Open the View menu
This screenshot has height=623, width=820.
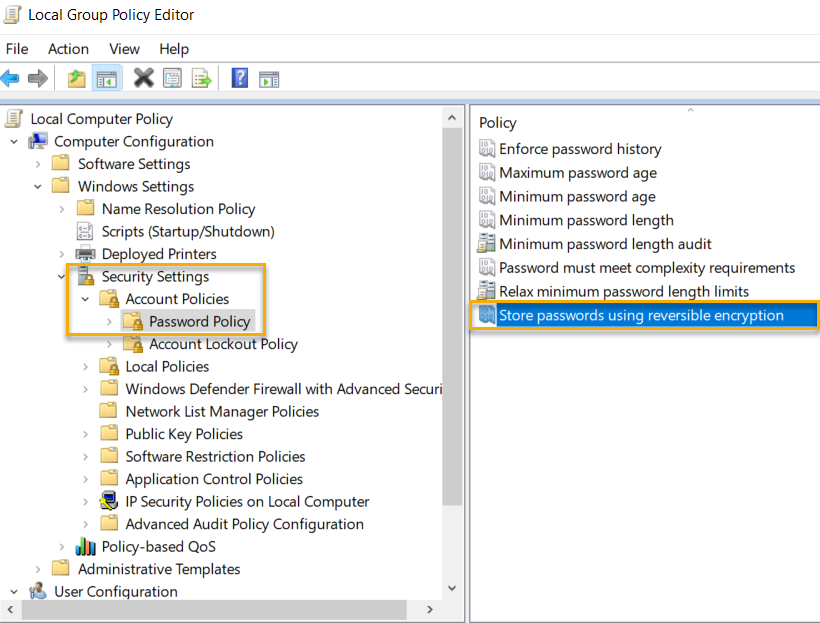point(124,49)
